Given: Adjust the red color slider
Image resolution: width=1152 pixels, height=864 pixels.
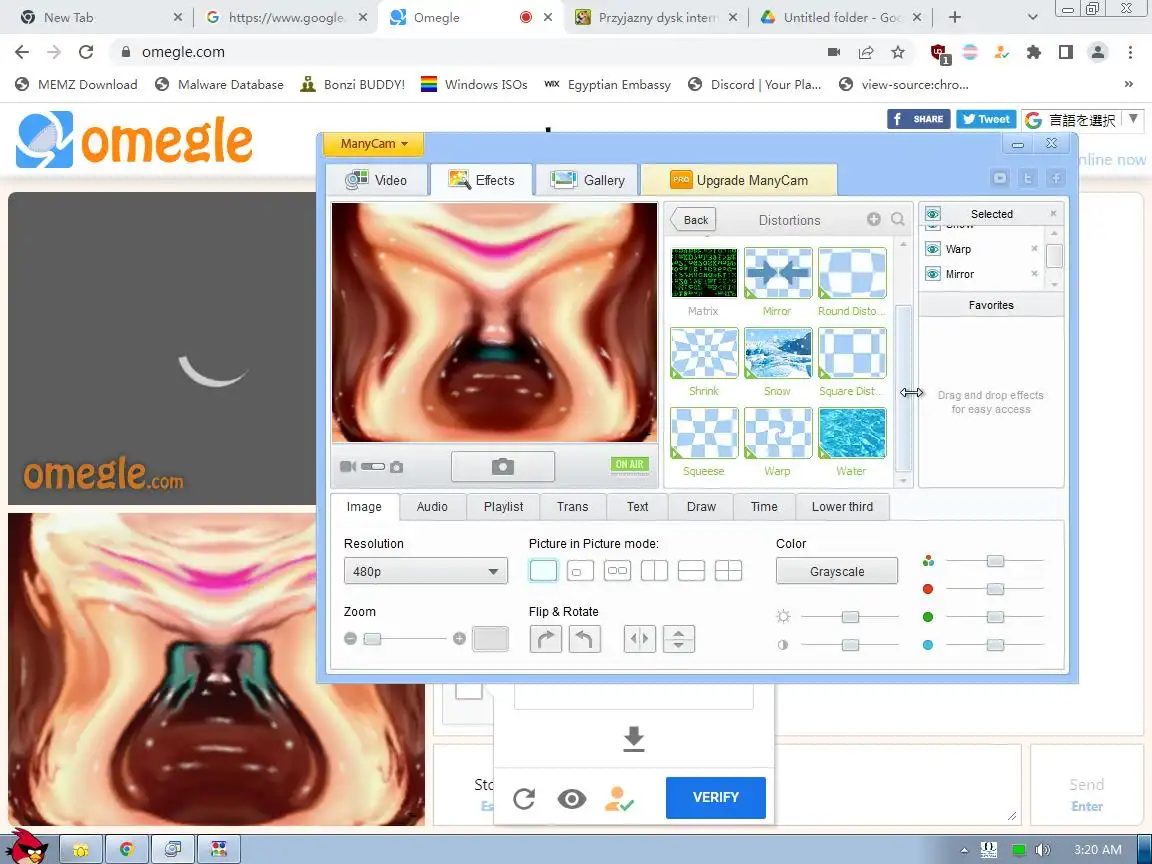Looking at the screenshot, I should point(995,589).
